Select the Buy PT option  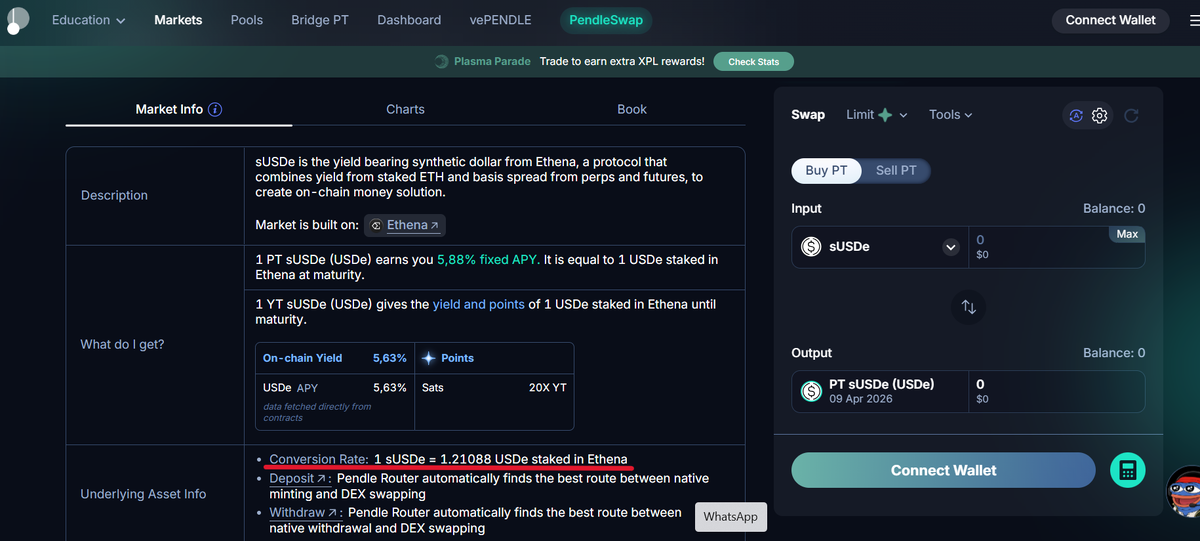pyautogui.click(x=826, y=171)
